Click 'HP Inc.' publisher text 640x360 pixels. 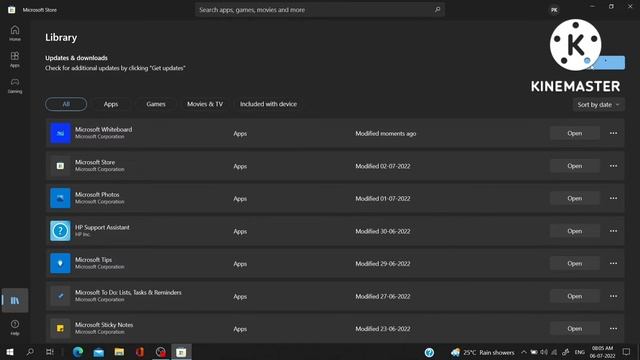pyautogui.click(x=82, y=235)
